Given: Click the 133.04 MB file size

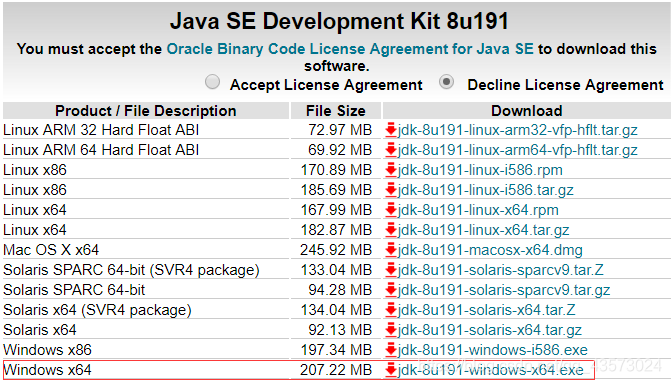Looking at the screenshot, I should [336, 270].
